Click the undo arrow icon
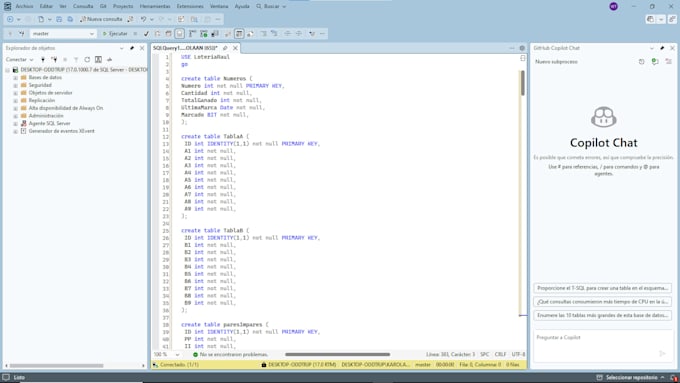 coord(143,19)
